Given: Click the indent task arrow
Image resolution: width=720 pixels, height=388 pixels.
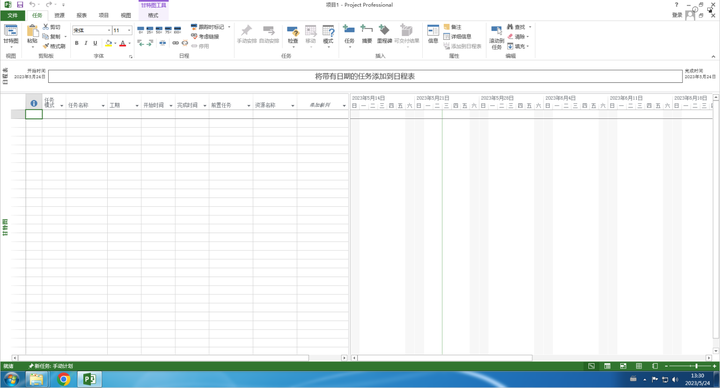Looking at the screenshot, I should click(x=150, y=43).
